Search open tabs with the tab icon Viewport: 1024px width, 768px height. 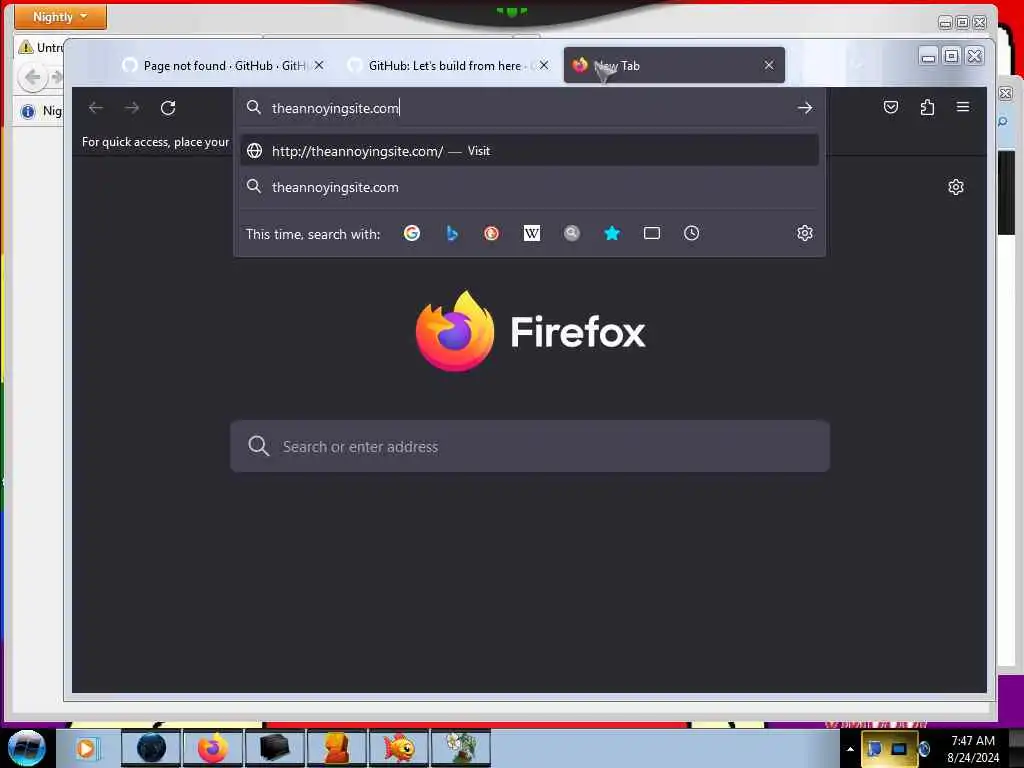coord(652,233)
